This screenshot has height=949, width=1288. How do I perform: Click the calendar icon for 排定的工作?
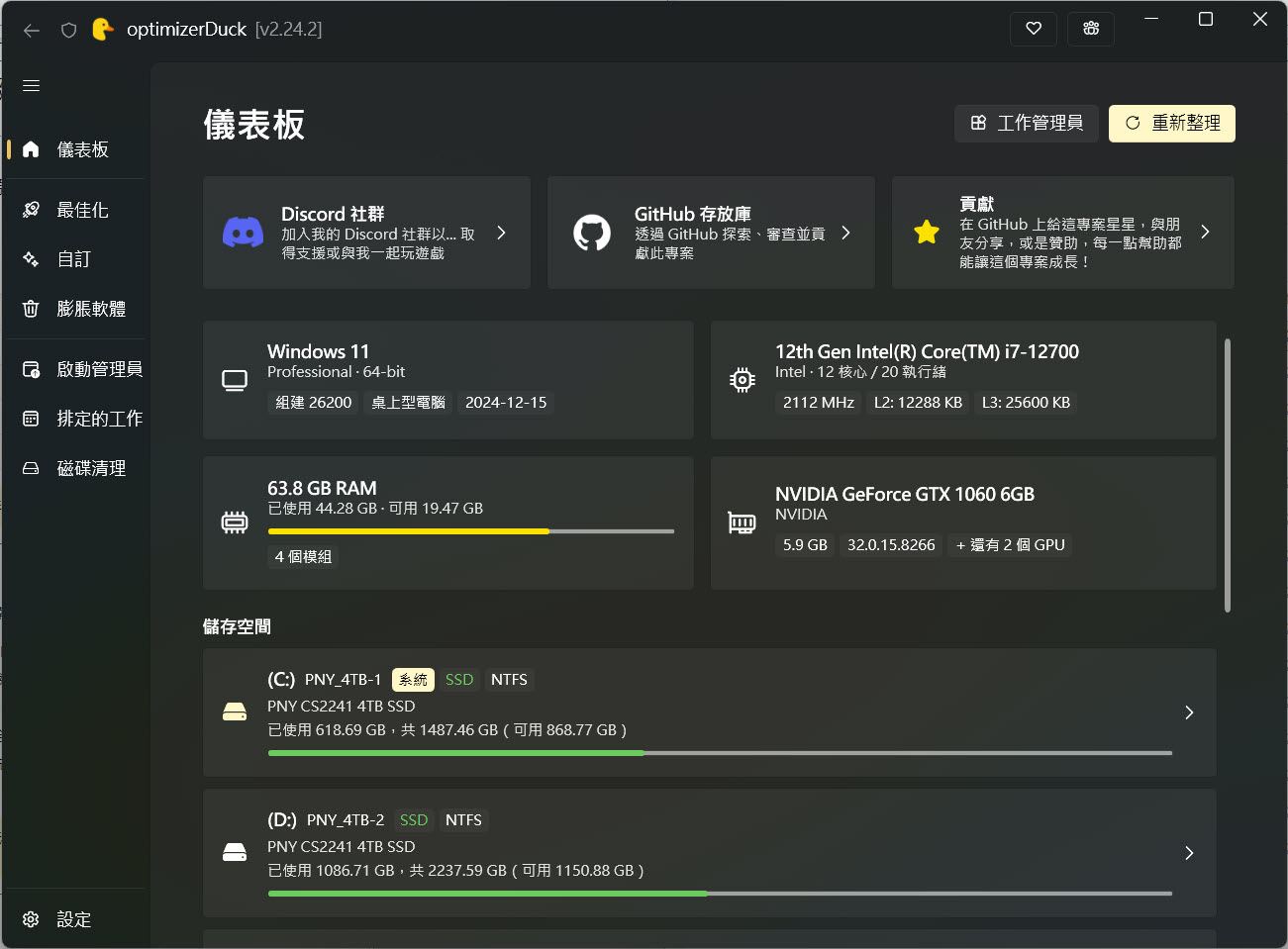pos(31,419)
